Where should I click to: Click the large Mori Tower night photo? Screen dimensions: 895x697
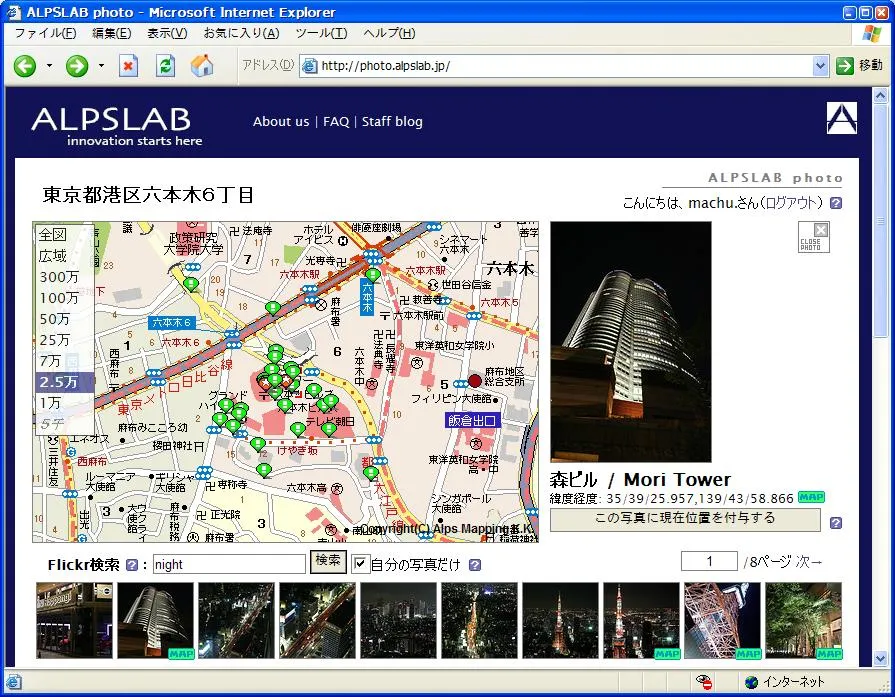[x=631, y=341]
